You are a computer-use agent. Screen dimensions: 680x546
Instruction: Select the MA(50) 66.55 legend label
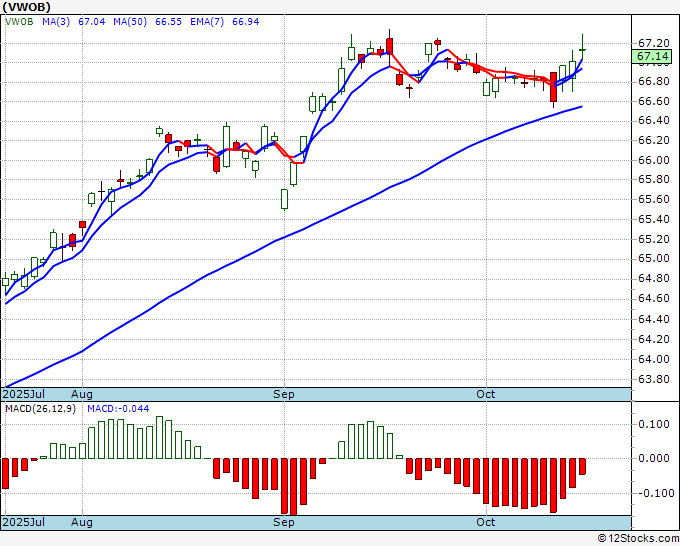point(131,20)
